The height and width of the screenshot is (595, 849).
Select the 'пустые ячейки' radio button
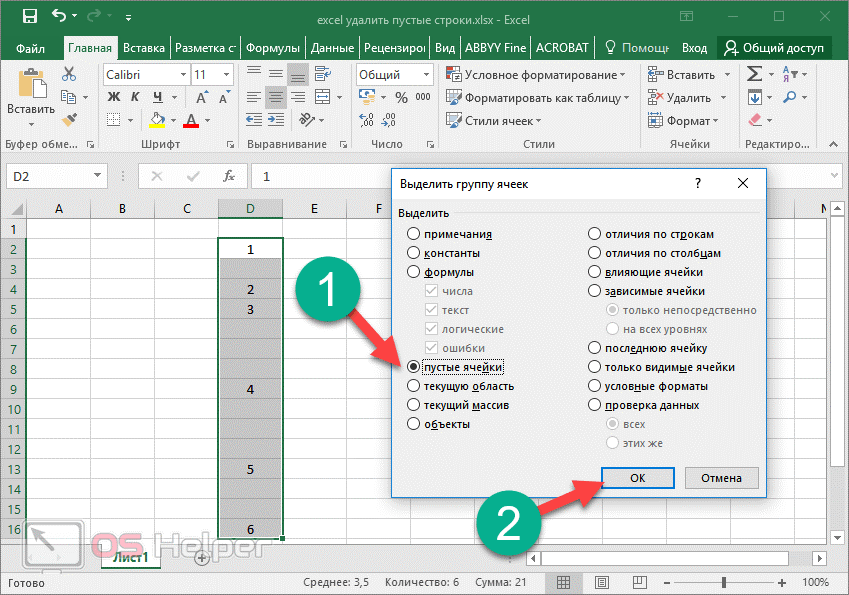click(x=414, y=367)
